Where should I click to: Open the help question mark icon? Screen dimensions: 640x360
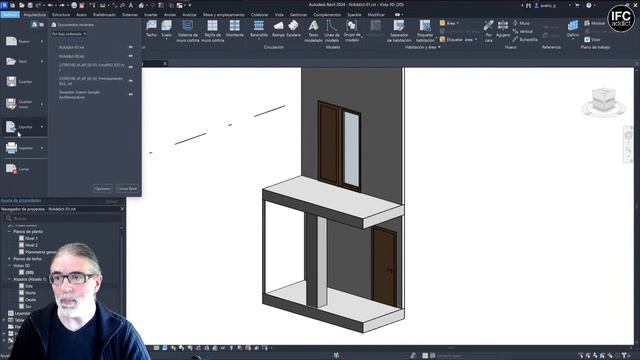coord(589,5)
